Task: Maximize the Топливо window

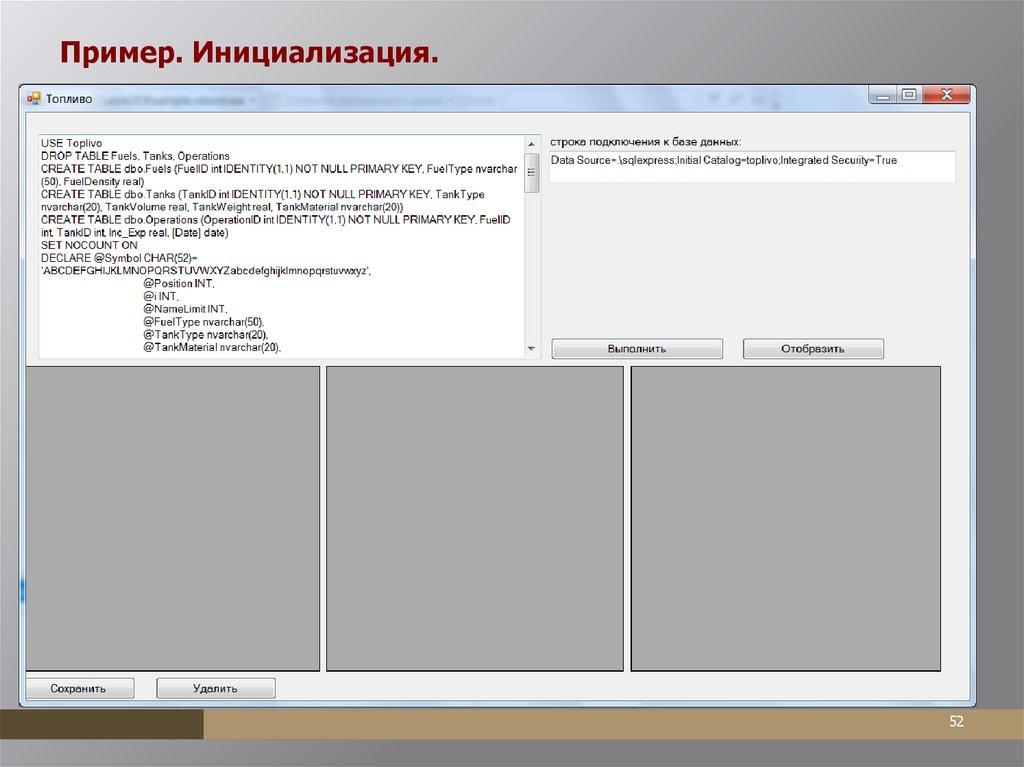Action: coord(908,95)
